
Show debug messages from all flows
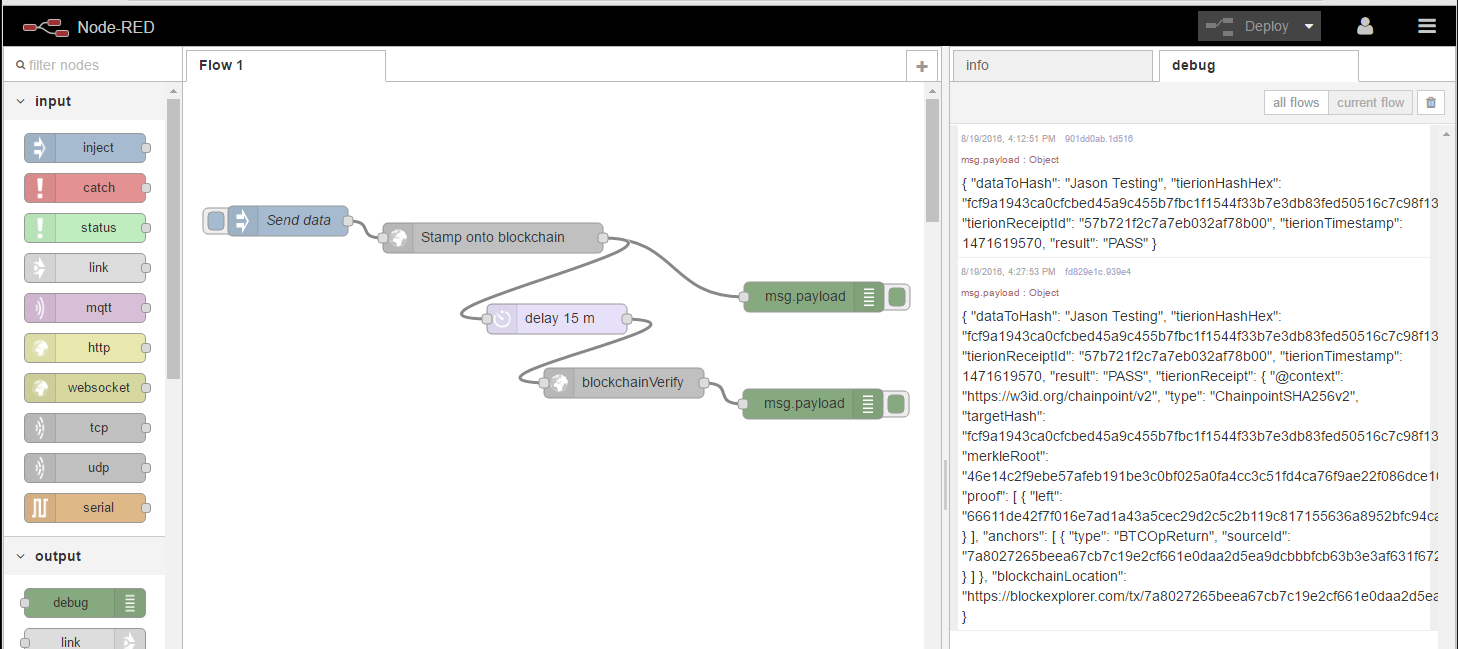1296,102
